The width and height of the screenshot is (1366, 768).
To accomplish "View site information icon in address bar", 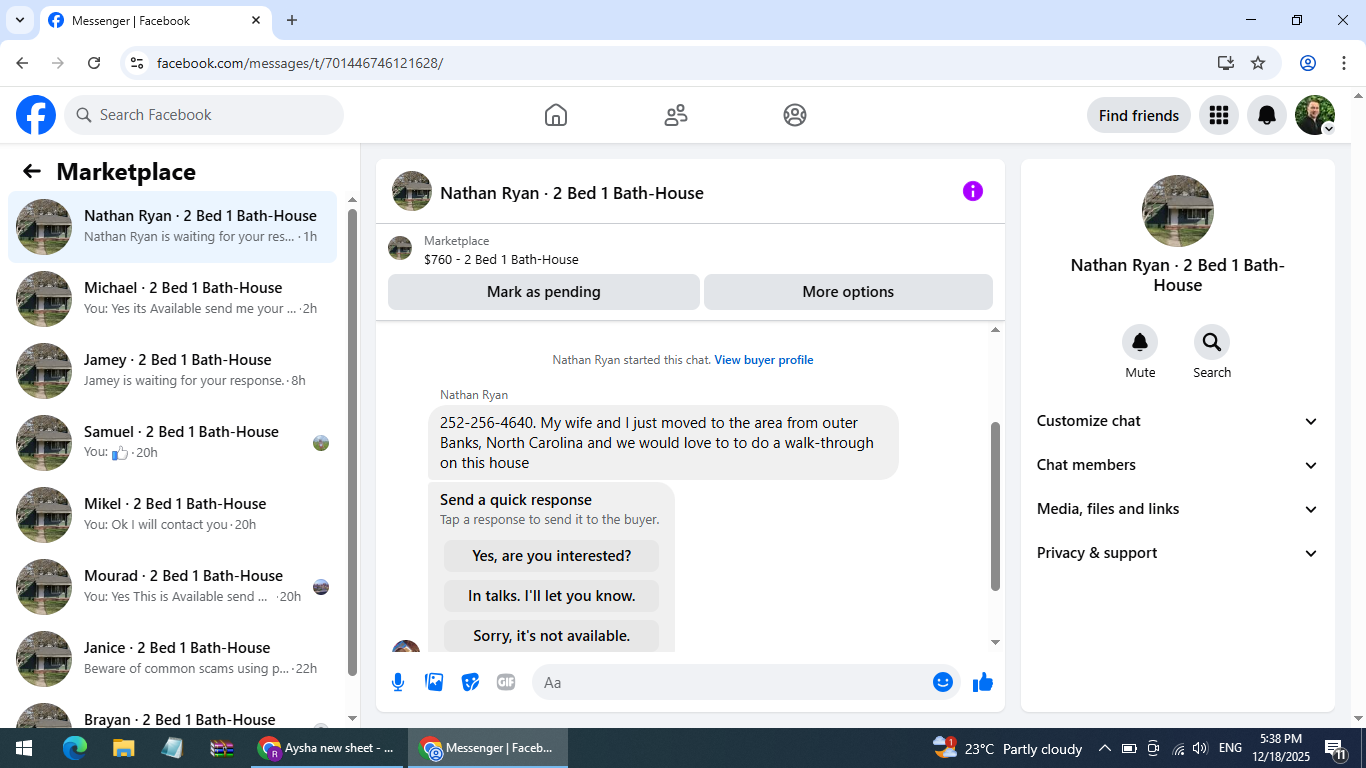I will pyautogui.click(x=137, y=63).
